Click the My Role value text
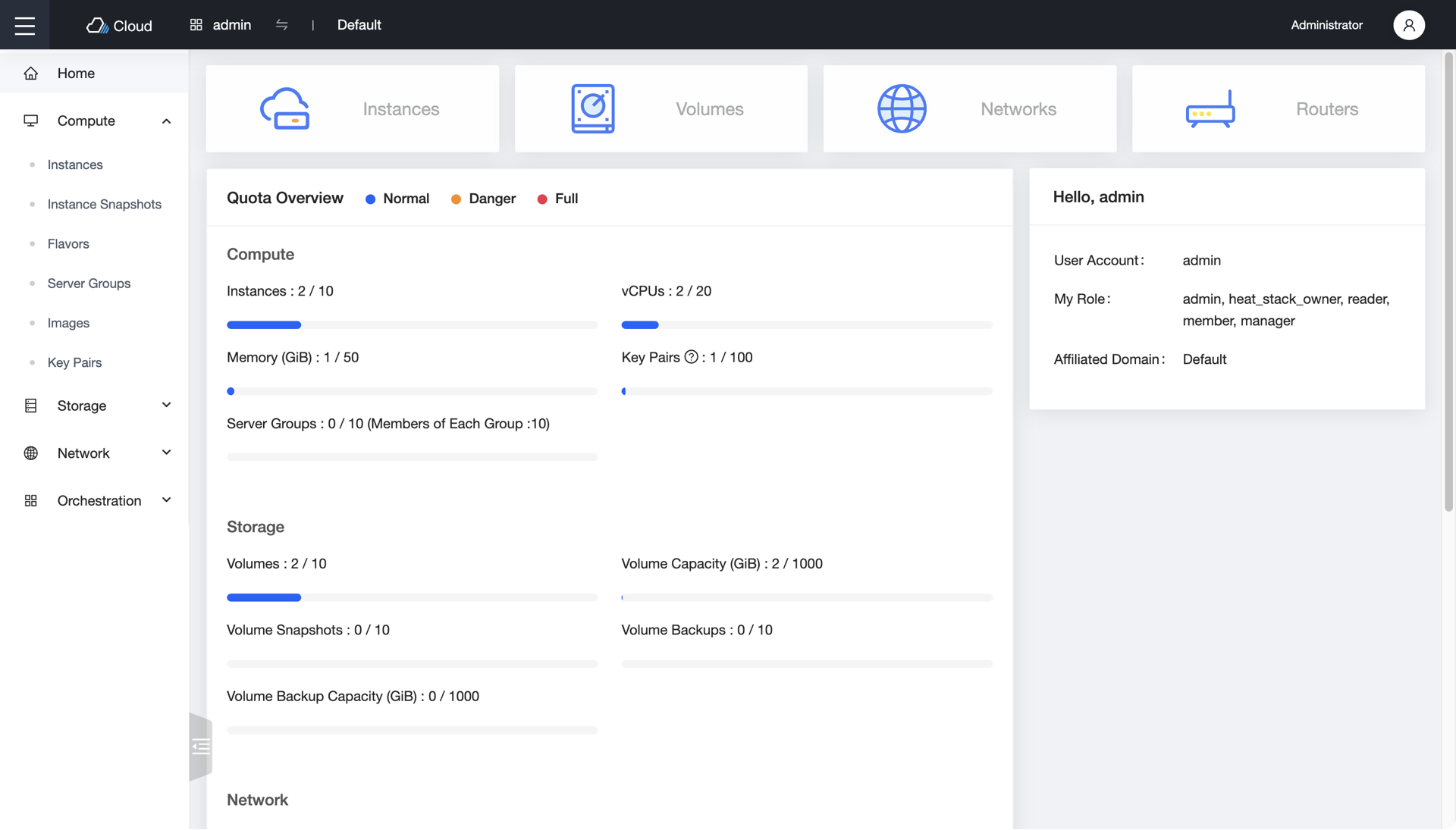The image size is (1456, 830). pyautogui.click(x=1286, y=310)
